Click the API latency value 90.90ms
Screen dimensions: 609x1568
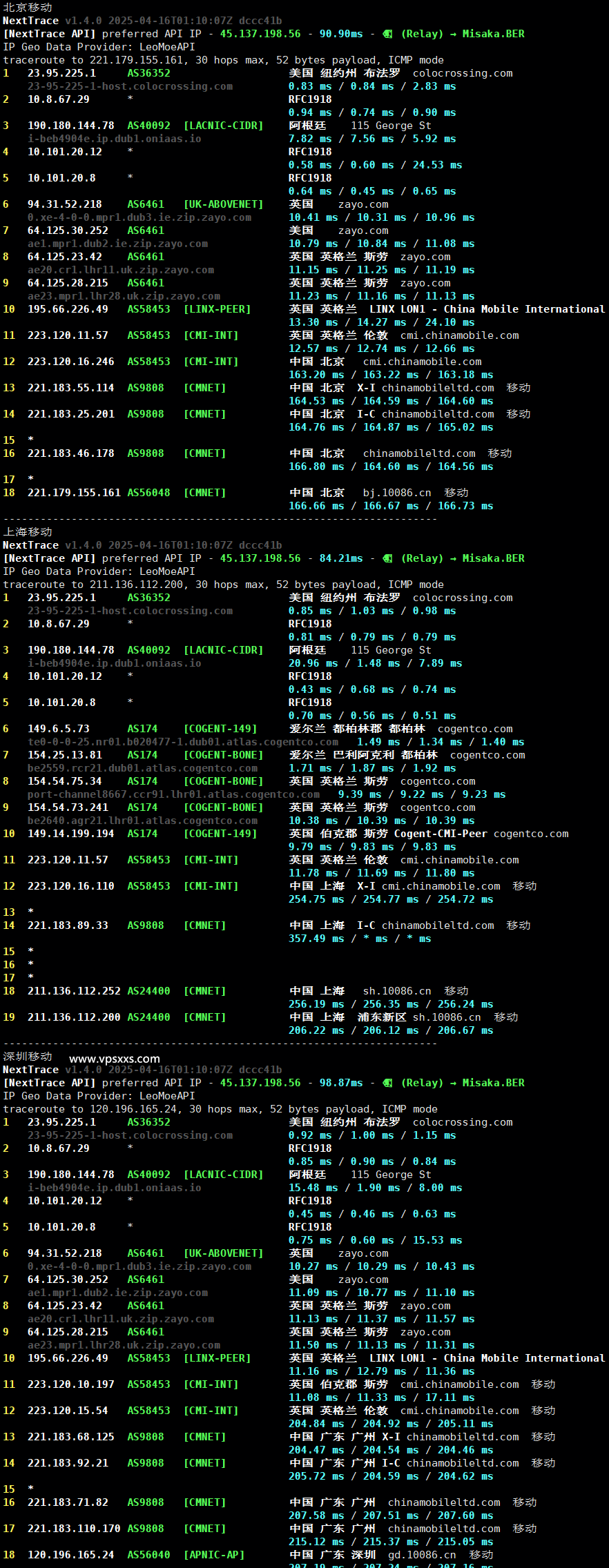coord(341,34)
